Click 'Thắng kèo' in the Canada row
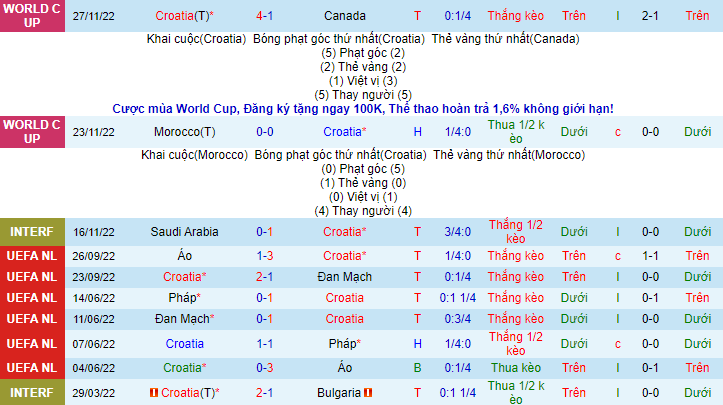Viewport: 723px width, 405px height. click(516, 16)
